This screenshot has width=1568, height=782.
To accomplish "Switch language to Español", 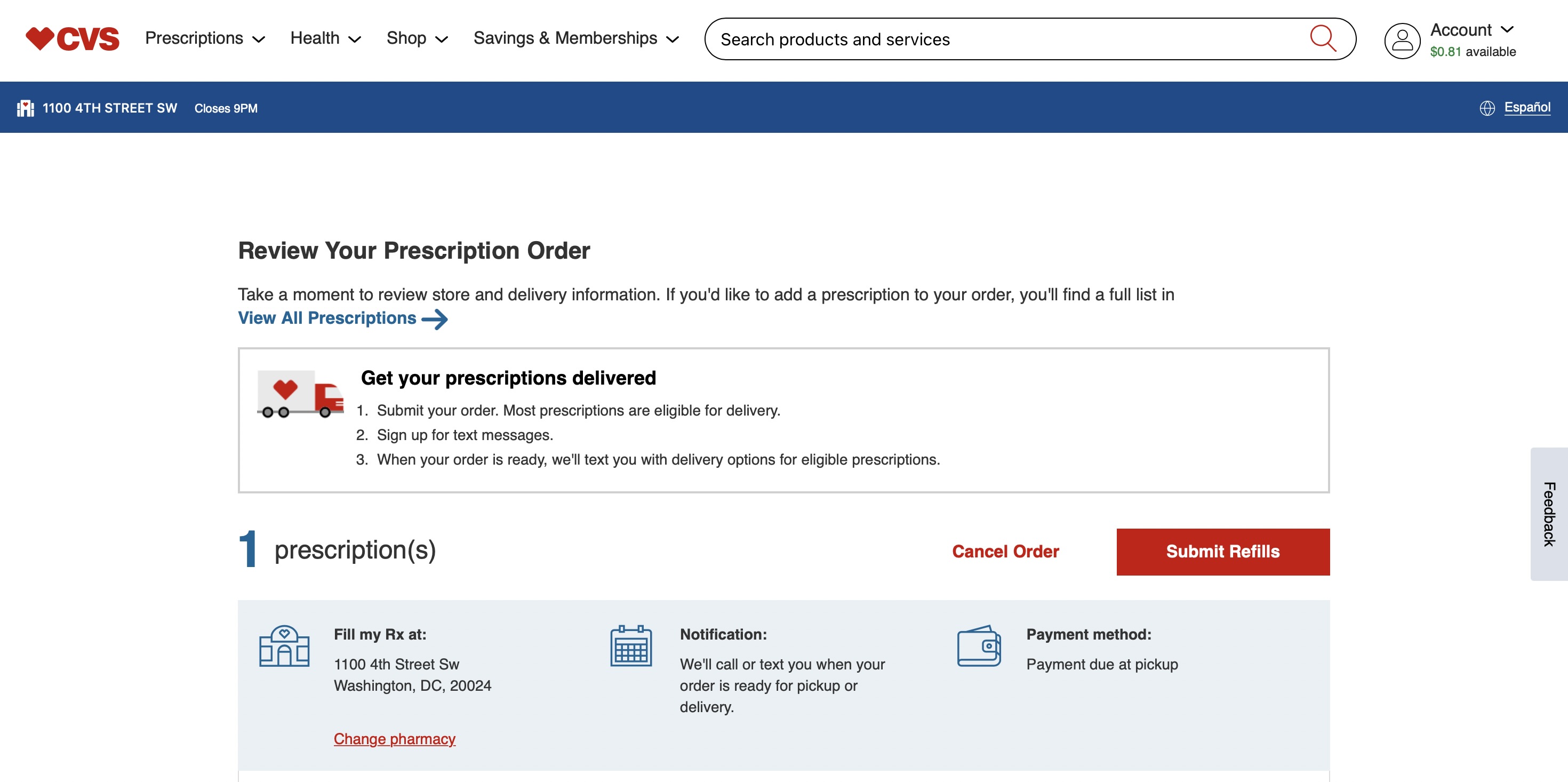I will (x=1526, y=107).
